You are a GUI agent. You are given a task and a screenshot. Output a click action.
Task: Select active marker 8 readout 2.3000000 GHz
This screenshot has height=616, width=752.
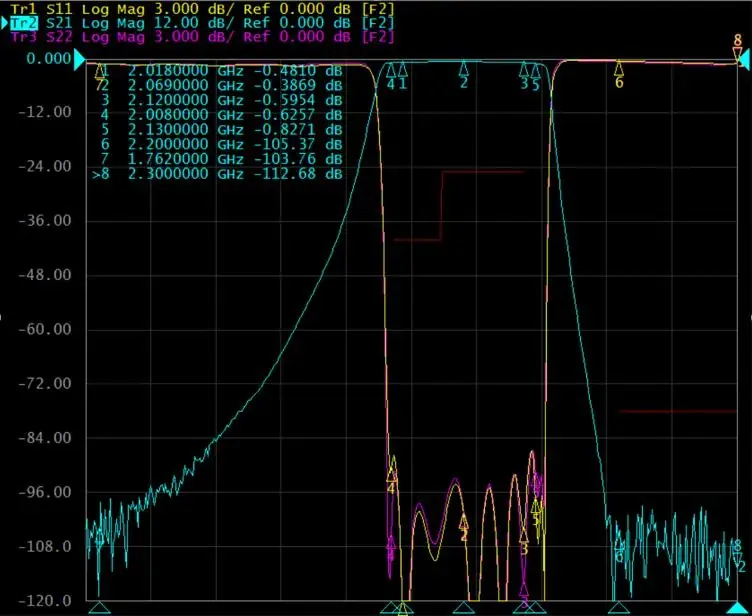point(217,174)
